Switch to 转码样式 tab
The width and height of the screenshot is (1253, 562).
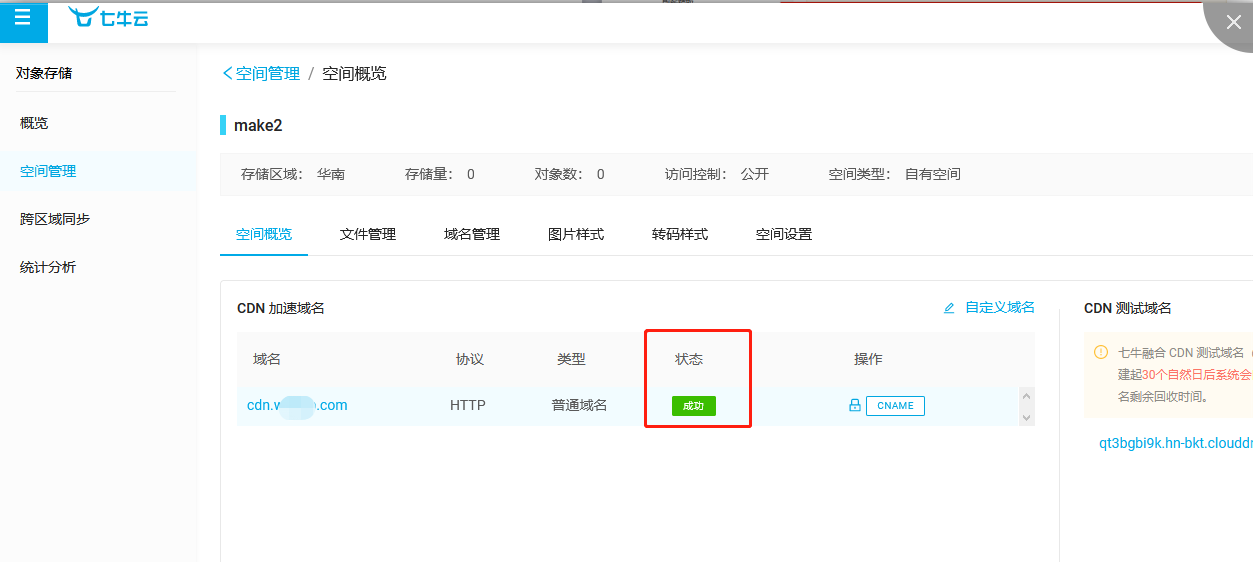point(680,234)
